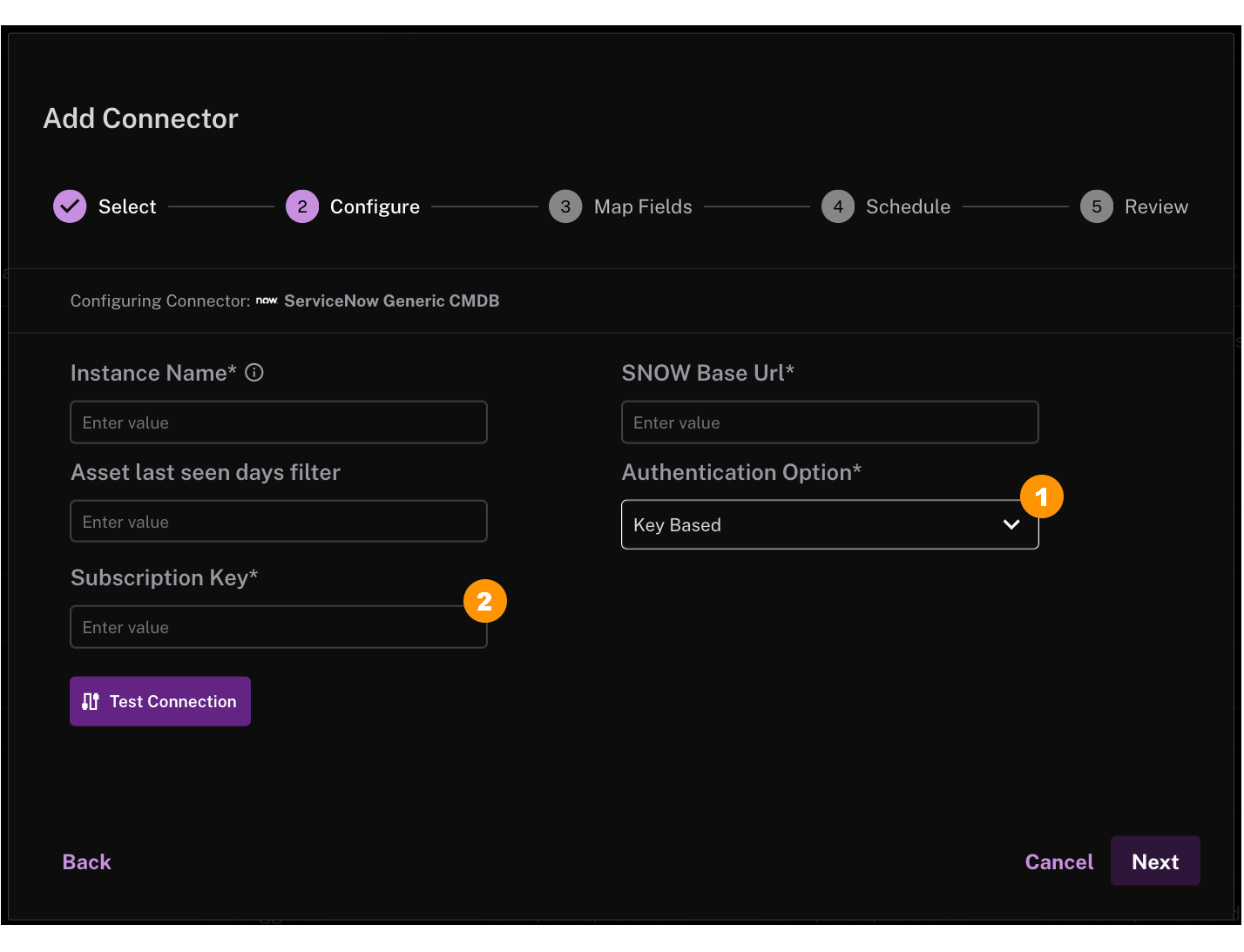Click the step 2 Configure circle

point(302,206)
